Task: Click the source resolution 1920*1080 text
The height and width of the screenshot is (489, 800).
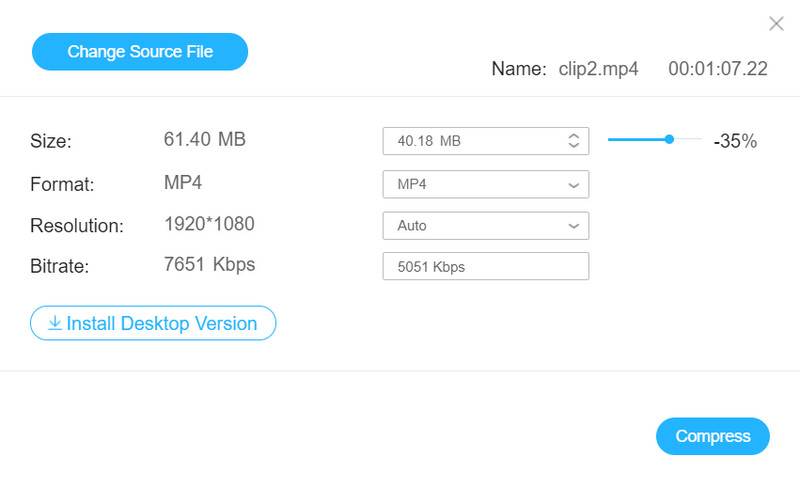Action: 209,225
